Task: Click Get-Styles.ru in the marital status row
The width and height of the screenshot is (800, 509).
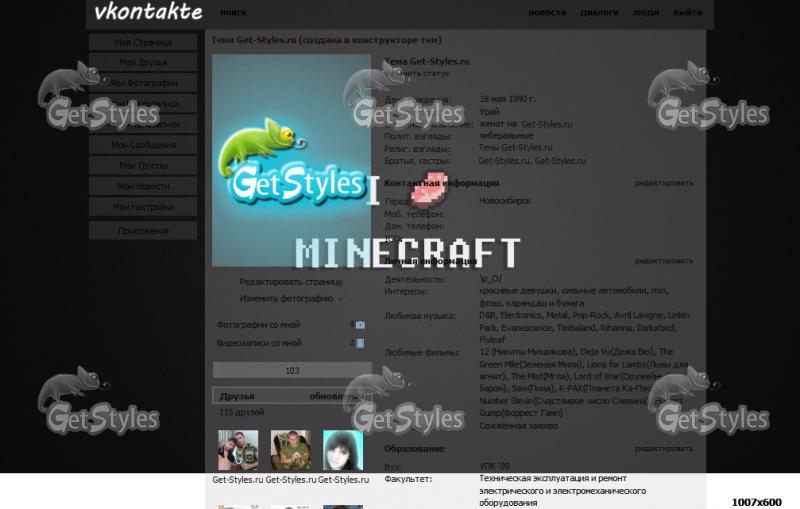Action: click(547, 124)
